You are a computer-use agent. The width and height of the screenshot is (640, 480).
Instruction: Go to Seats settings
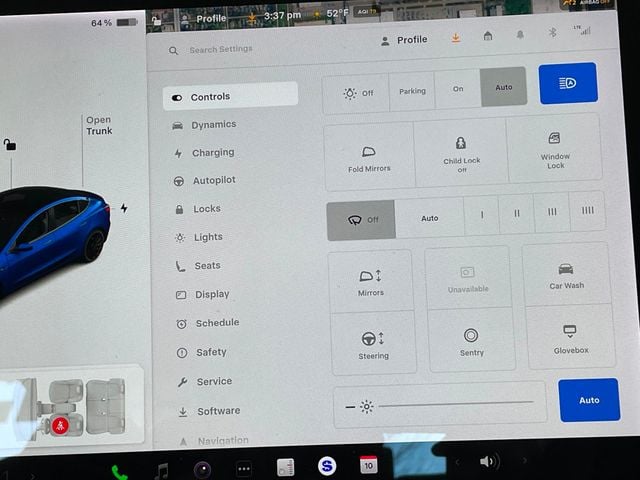pos(198,266)
